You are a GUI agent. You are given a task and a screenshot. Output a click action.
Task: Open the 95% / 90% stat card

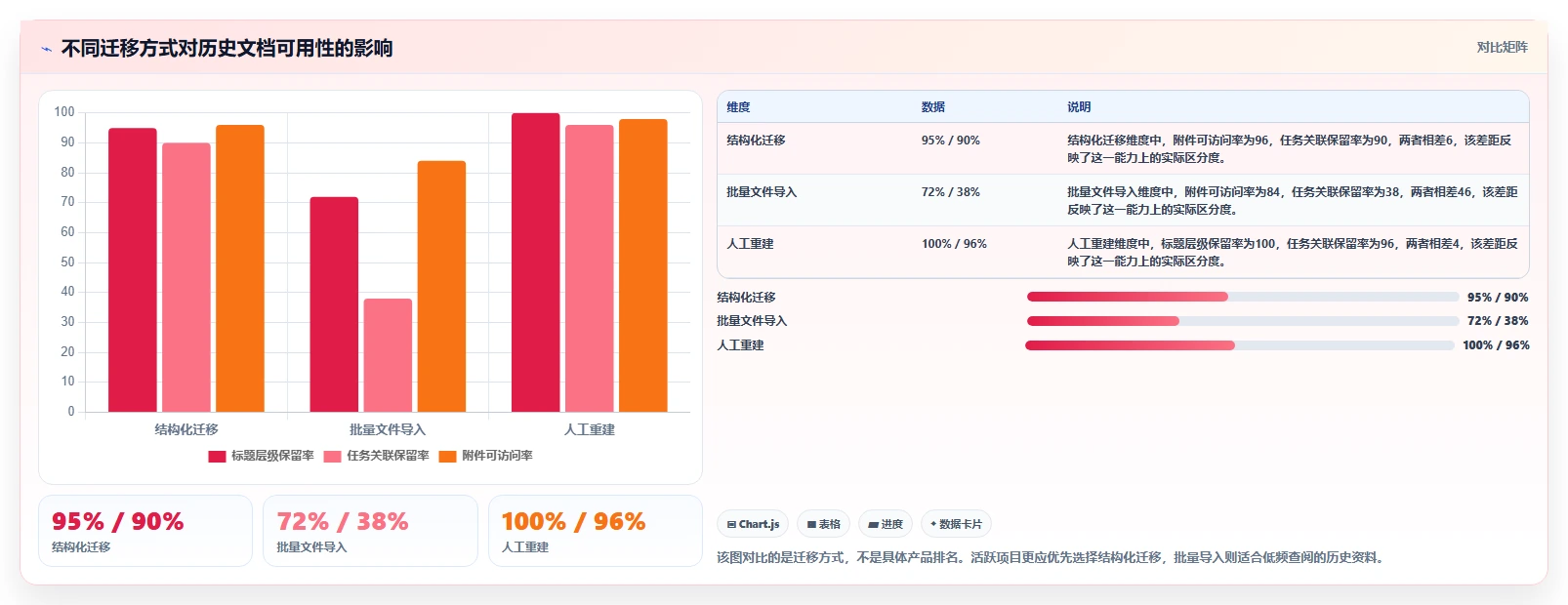(x=145, y=531)
